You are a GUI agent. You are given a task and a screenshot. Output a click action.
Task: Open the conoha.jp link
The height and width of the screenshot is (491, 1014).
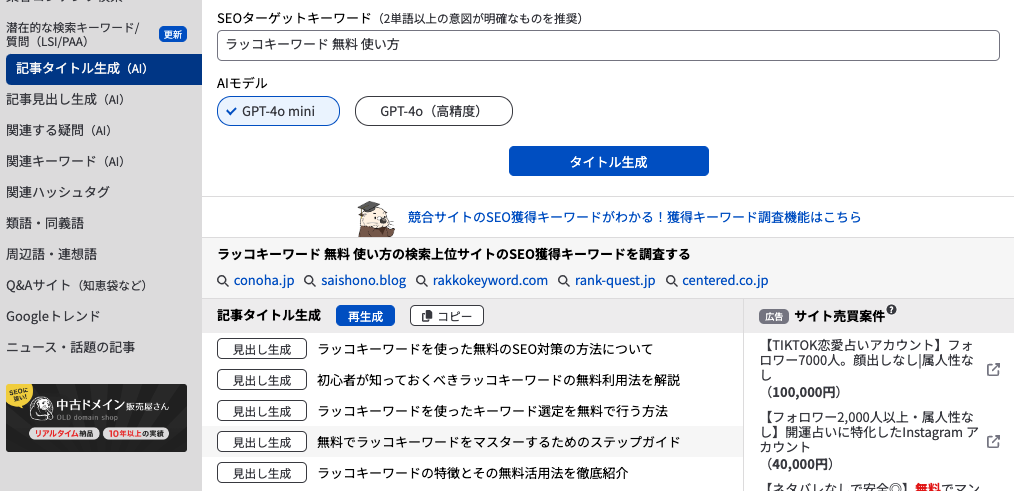264,281
